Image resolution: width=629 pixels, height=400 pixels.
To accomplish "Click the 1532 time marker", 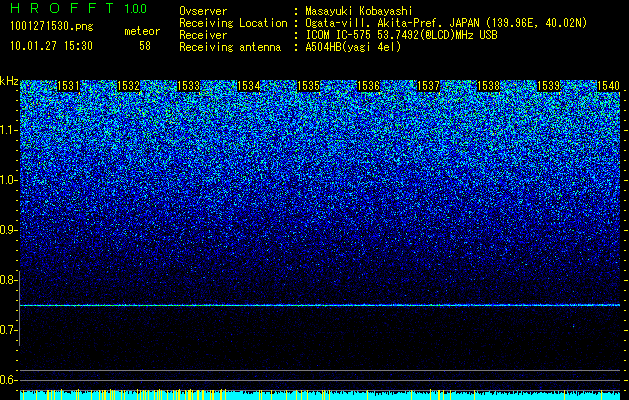I will [128, 86].
